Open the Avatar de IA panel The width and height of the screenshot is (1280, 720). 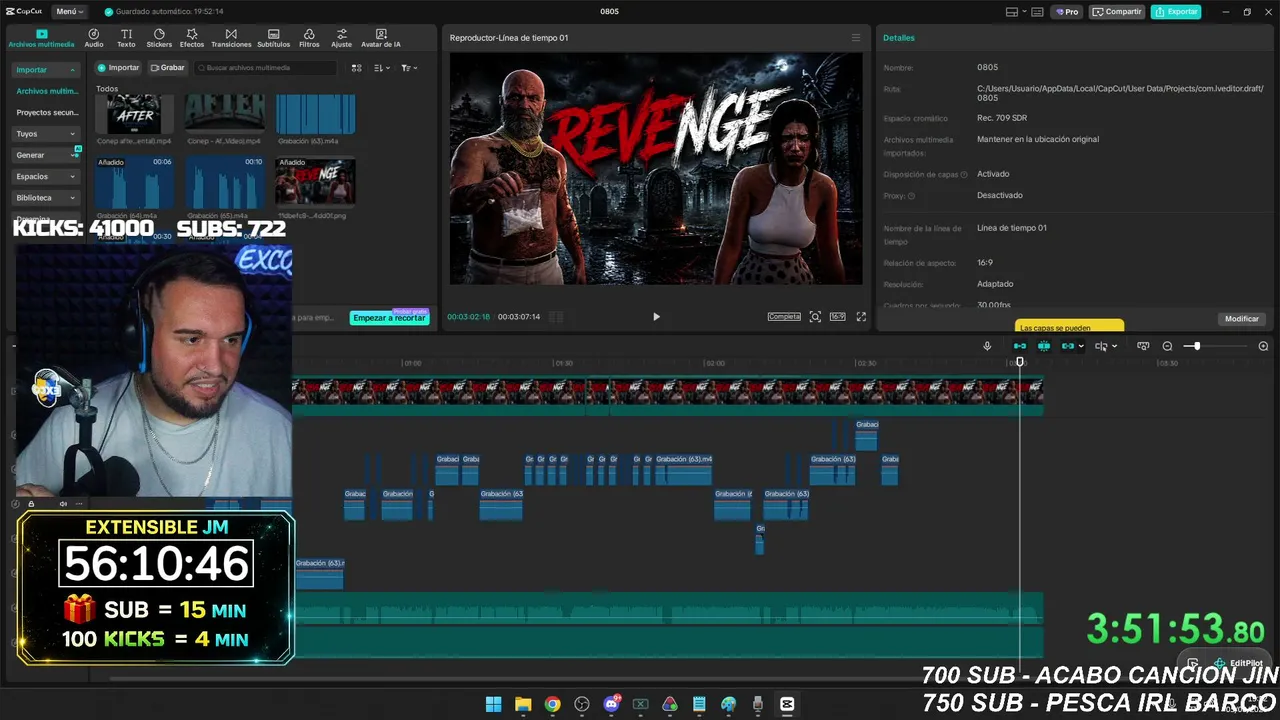pos(381,38)
